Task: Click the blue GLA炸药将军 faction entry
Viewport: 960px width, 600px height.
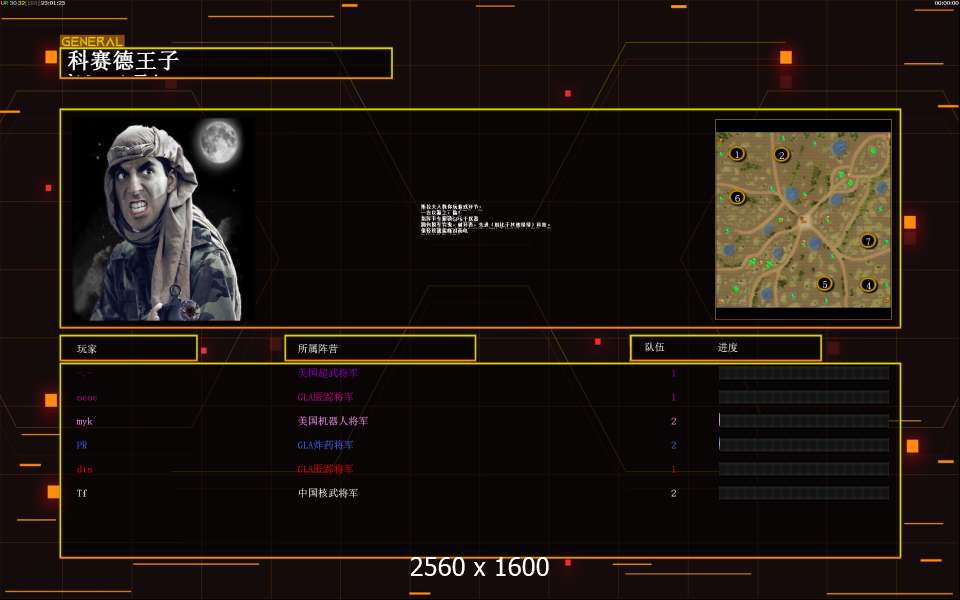Action: [325, 445]
